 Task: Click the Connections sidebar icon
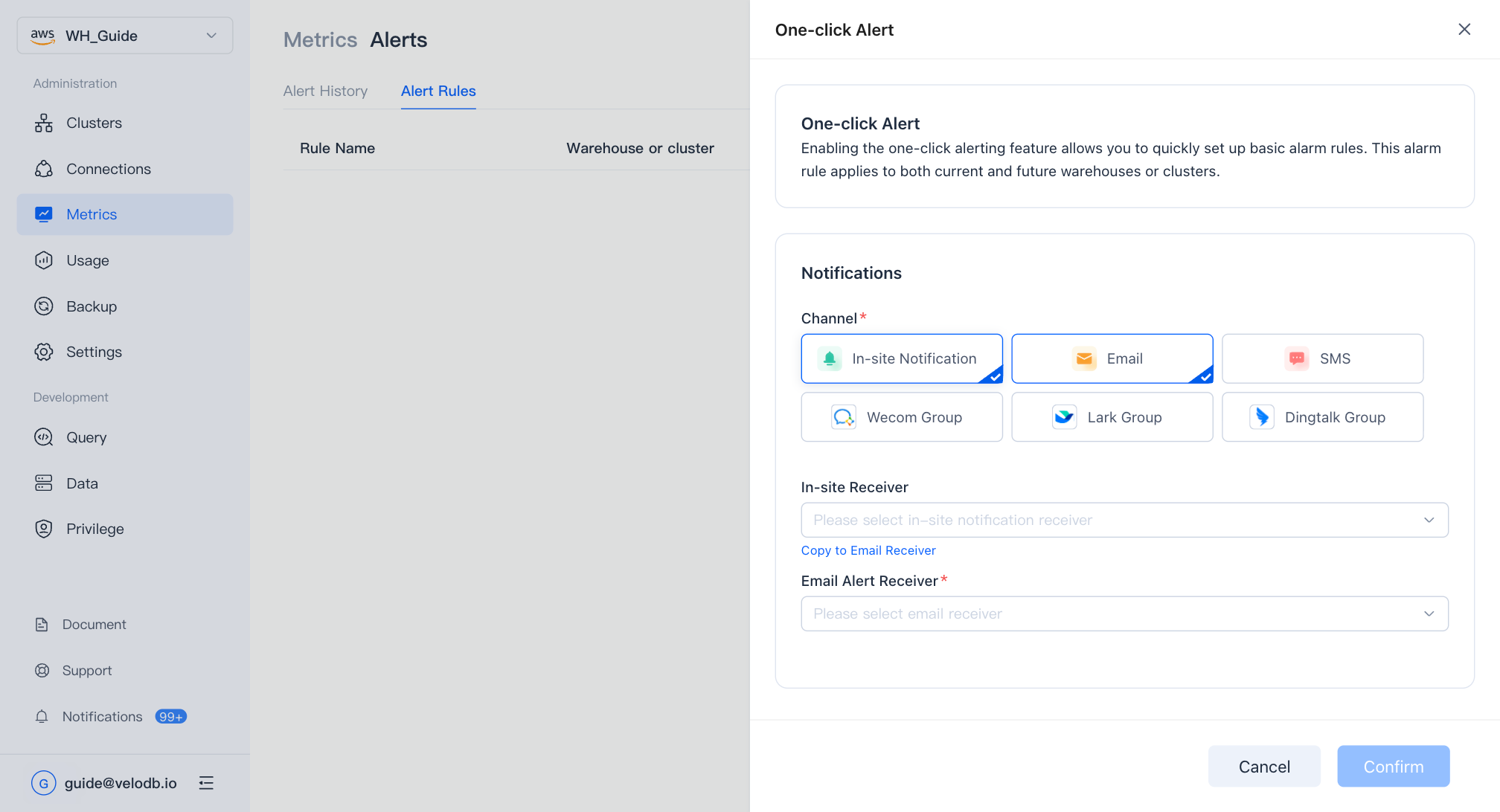44,170
